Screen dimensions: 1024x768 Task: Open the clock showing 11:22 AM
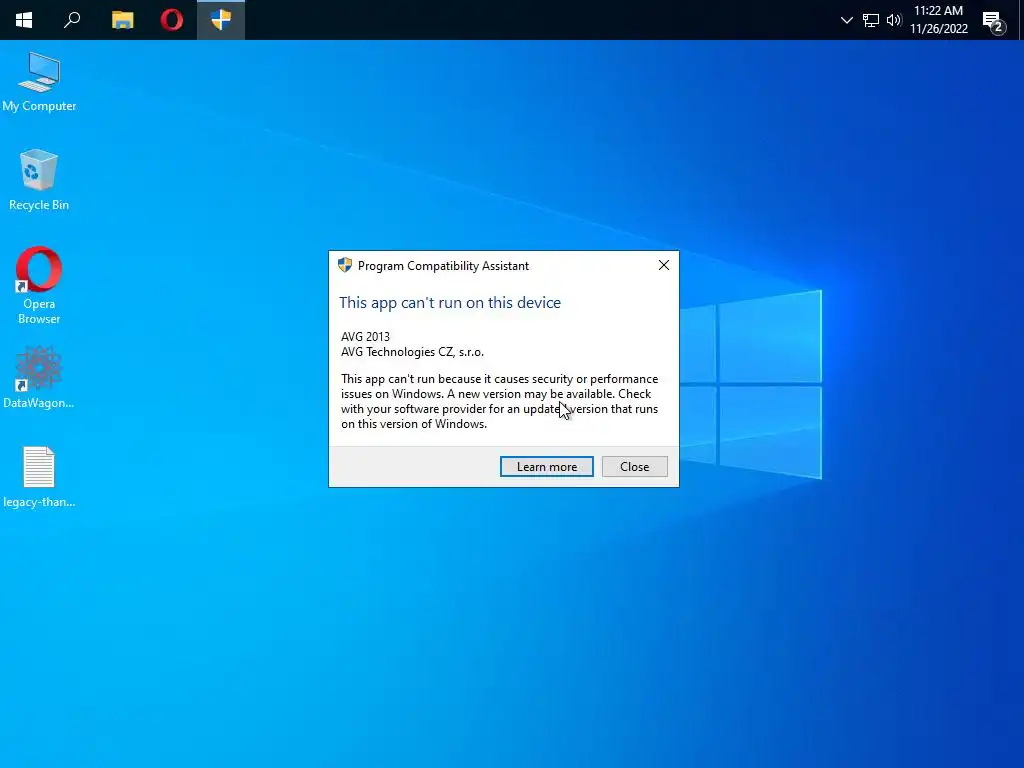coord(938,20)
